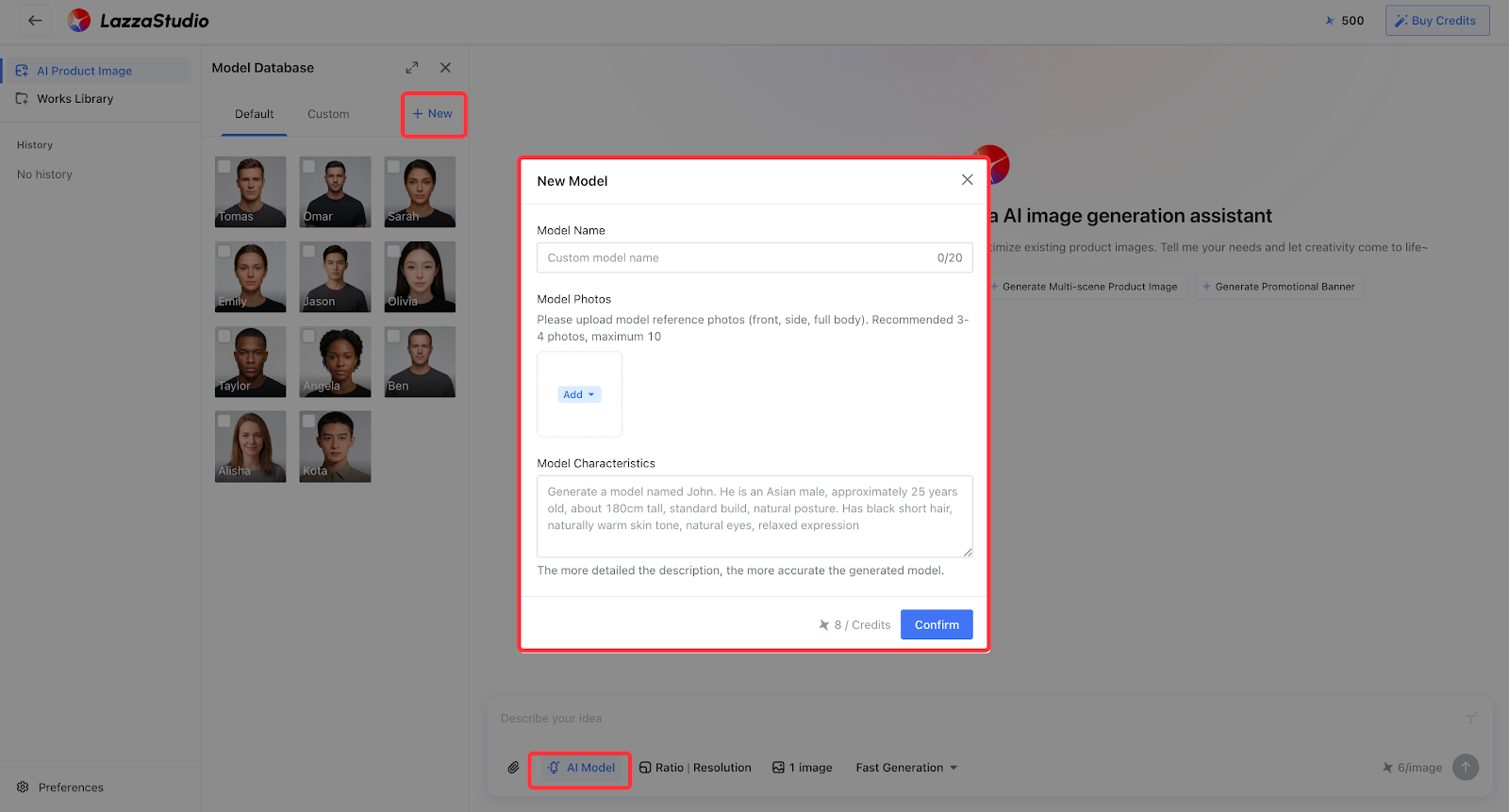1509x812 pixels.
Task: Click the attachment paperclip icon
Action: click(x=513, y=768)
